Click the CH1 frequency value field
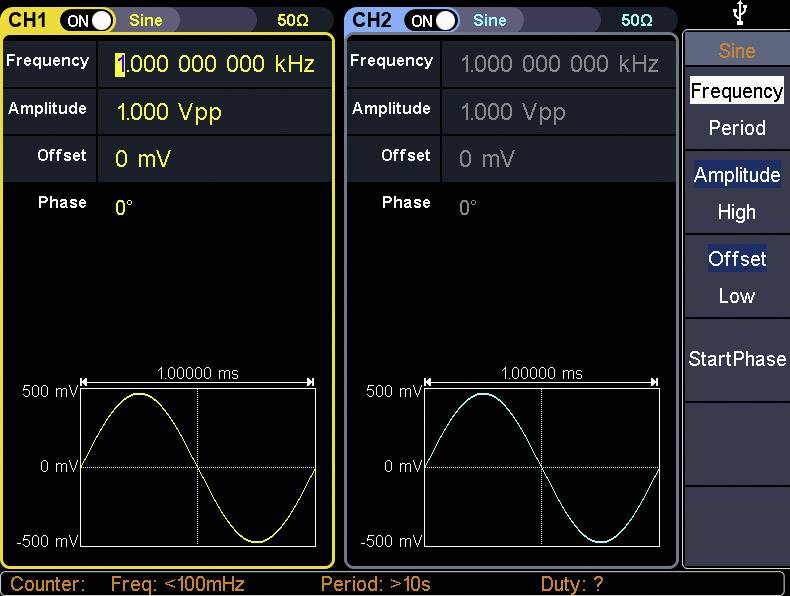 pyautogui.click(x=215, y=65)
